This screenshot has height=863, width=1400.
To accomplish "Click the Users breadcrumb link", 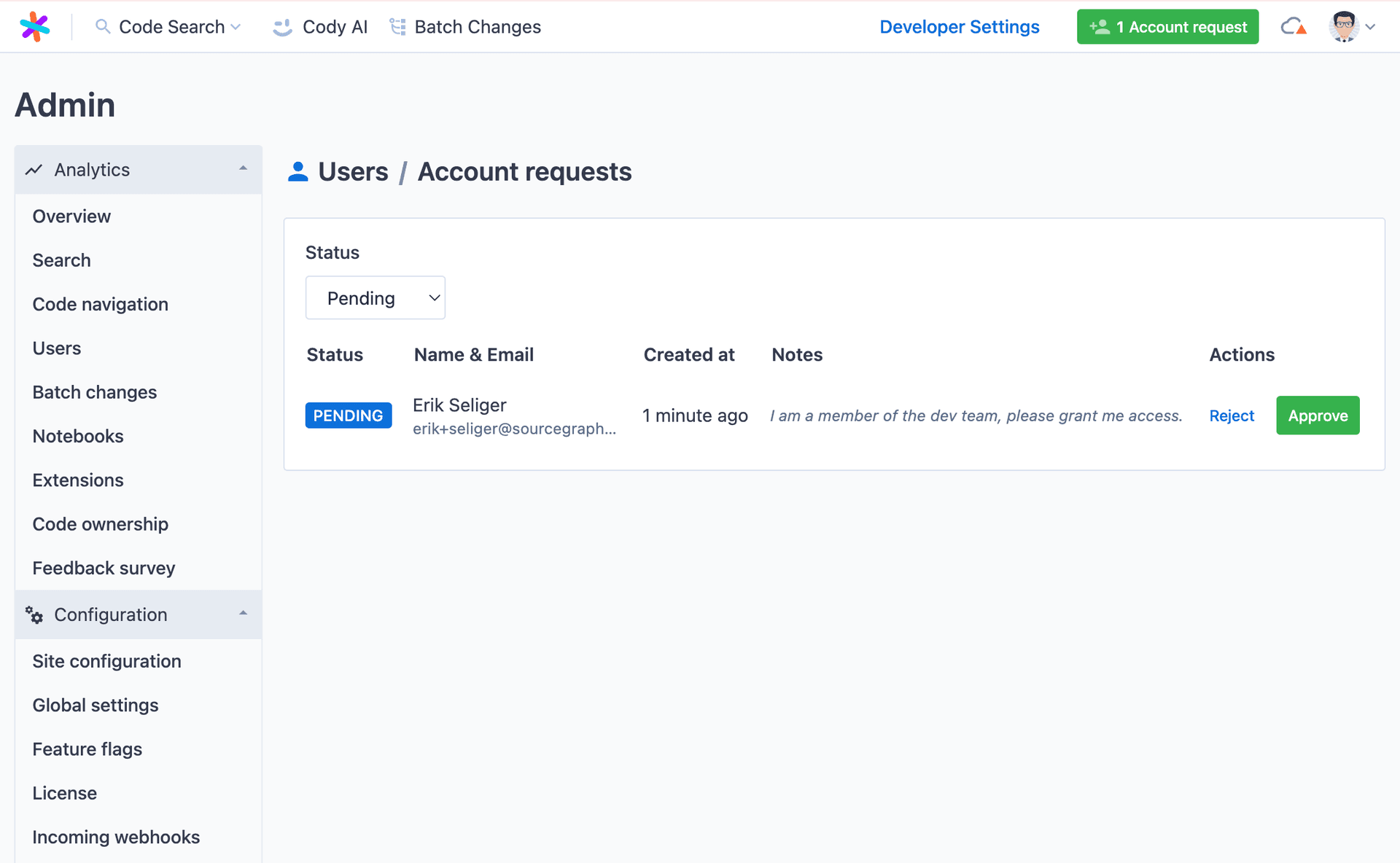I will tap(354, 172).
